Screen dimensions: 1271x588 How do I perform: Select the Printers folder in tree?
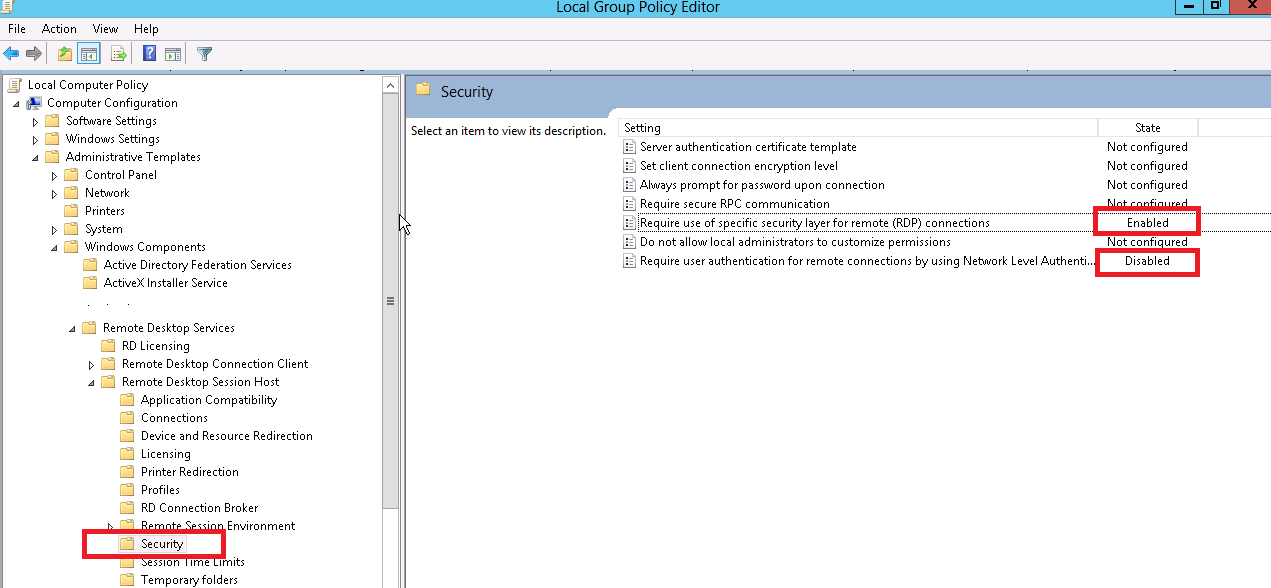tap(104, 211)
